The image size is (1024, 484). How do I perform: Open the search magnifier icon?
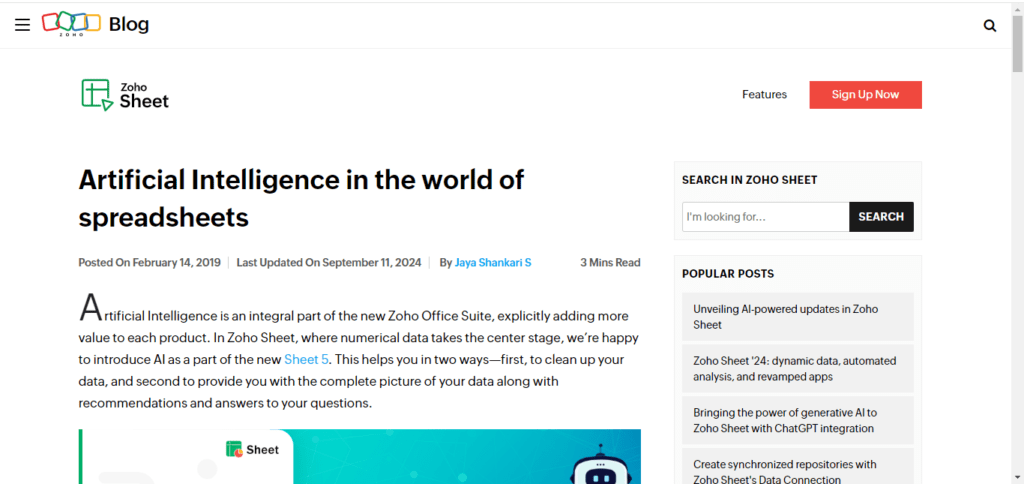[x=989, y=26]
